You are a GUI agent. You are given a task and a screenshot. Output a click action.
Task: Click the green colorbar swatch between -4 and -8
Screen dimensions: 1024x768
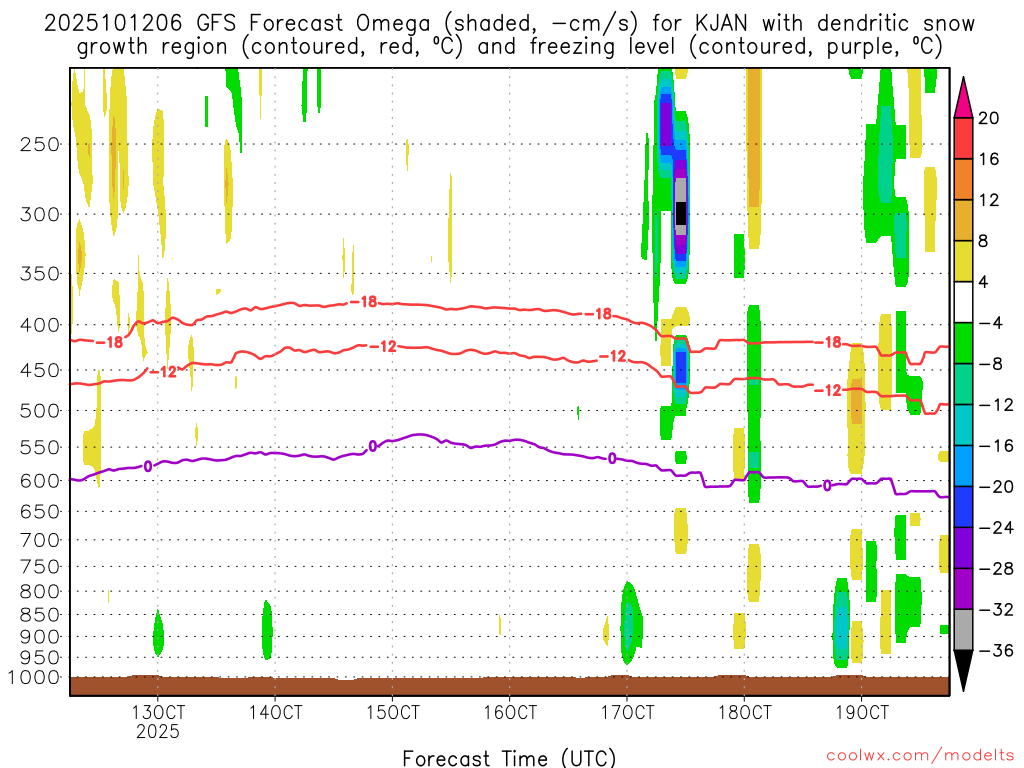[963, 343]
